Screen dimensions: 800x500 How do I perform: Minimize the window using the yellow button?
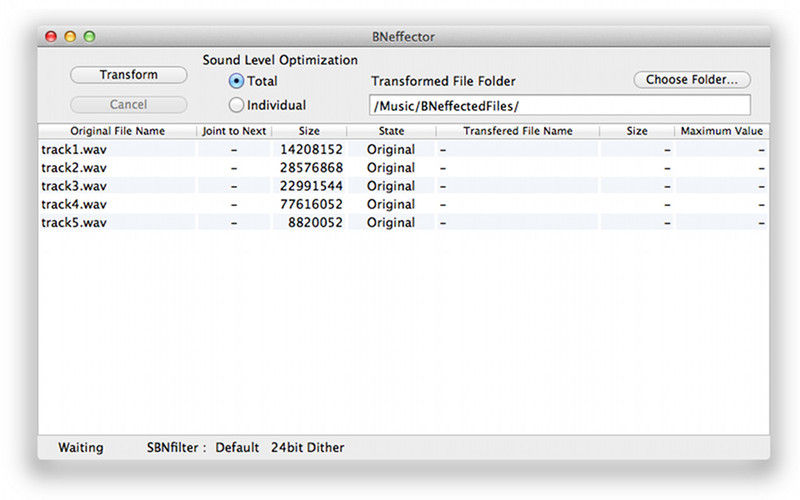(70, 36)
